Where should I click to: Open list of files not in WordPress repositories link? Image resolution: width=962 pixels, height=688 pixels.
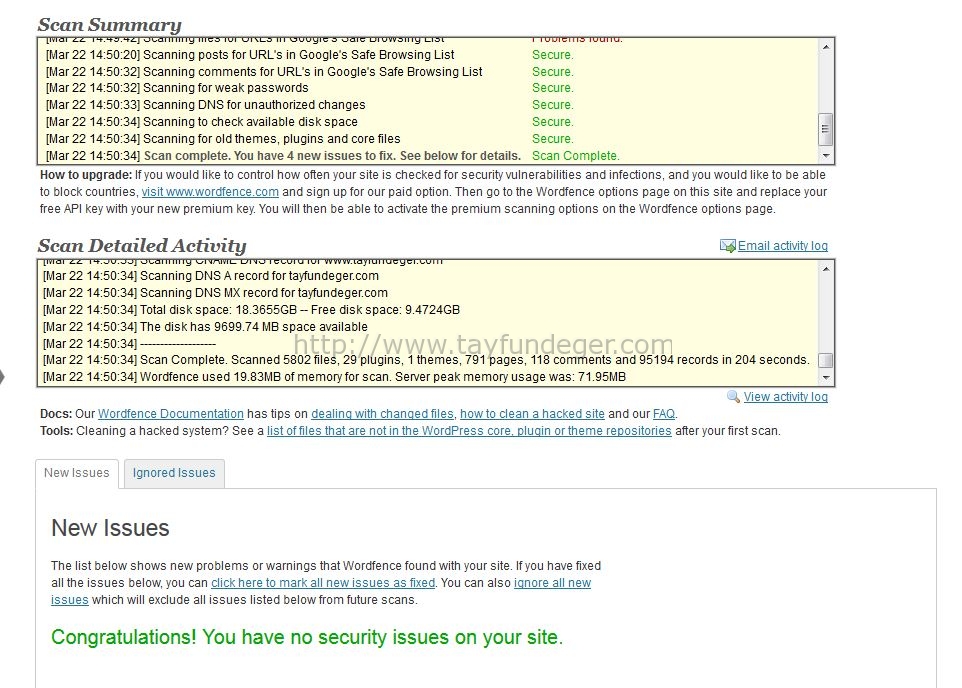click(469, 431)
